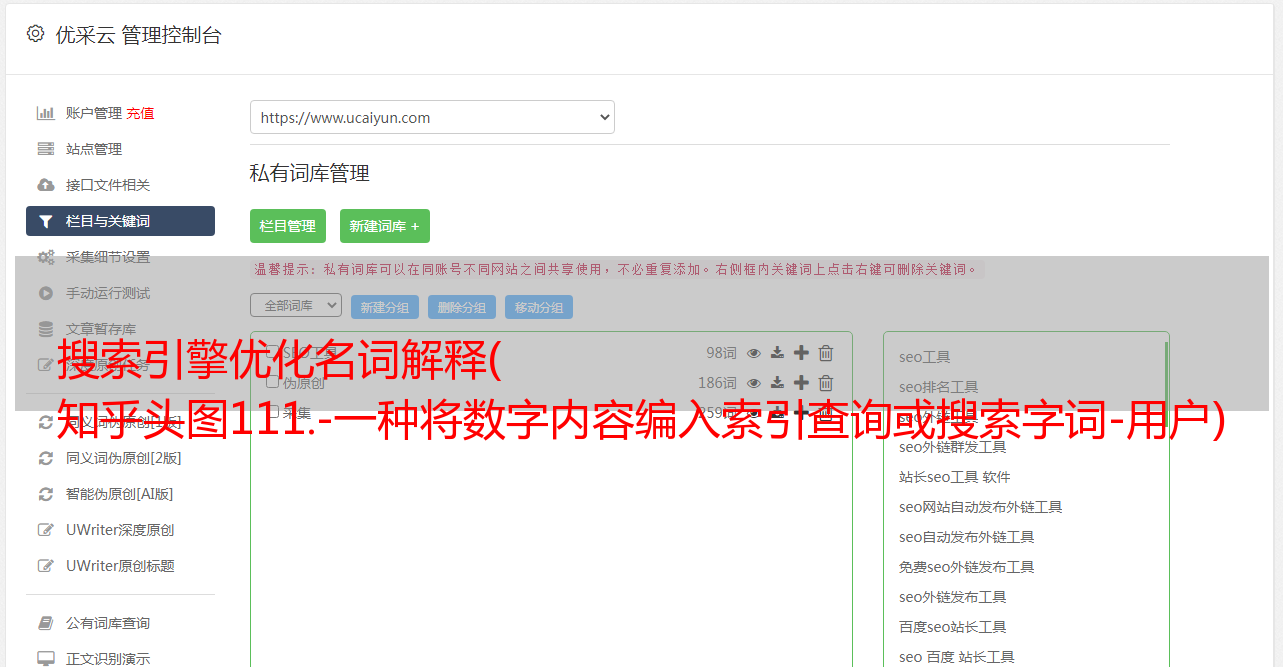Select keyword 'seo工具' in the right list

pos(925,357)
